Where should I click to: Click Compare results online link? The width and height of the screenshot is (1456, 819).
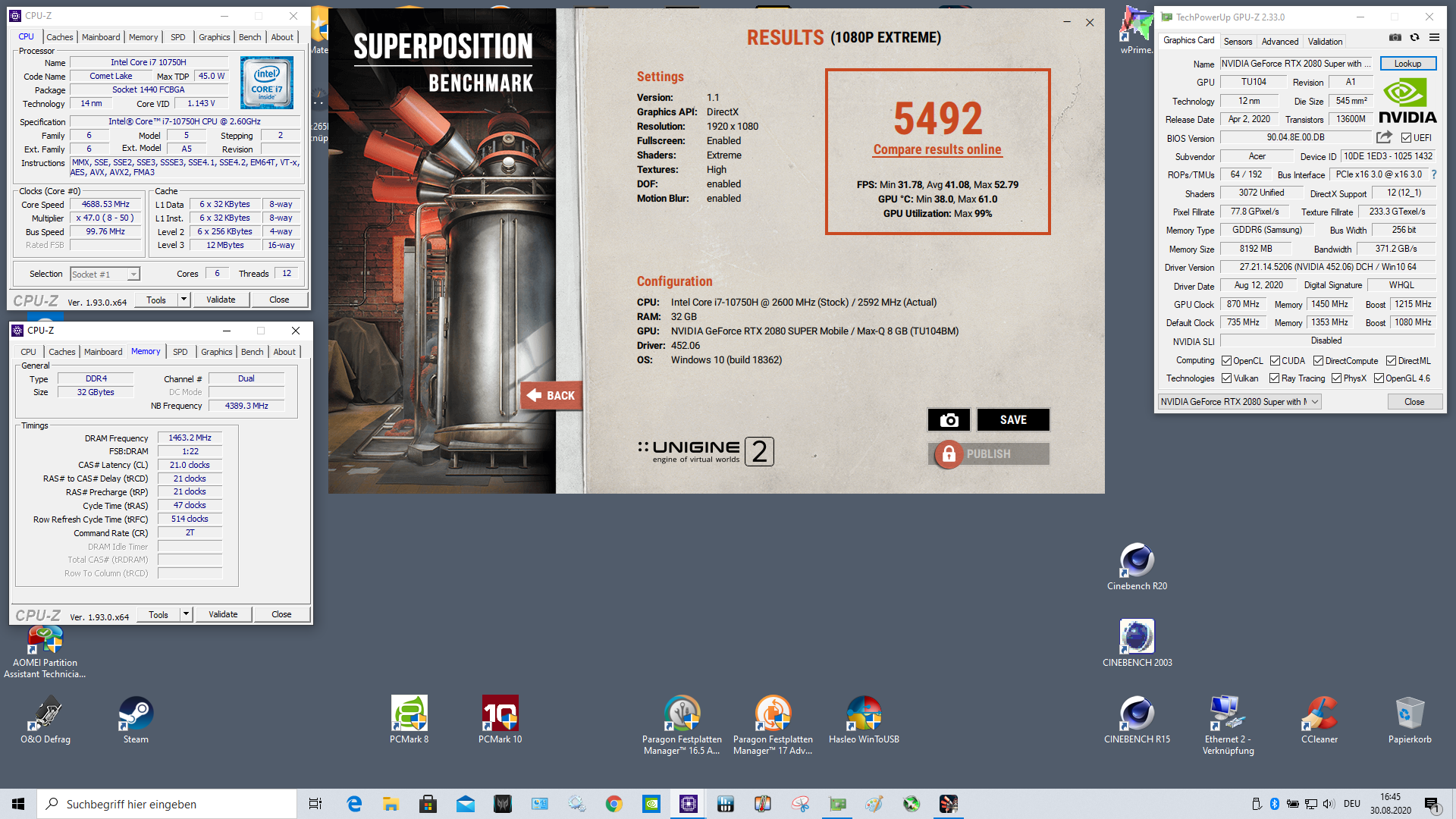tap(937, 149)
